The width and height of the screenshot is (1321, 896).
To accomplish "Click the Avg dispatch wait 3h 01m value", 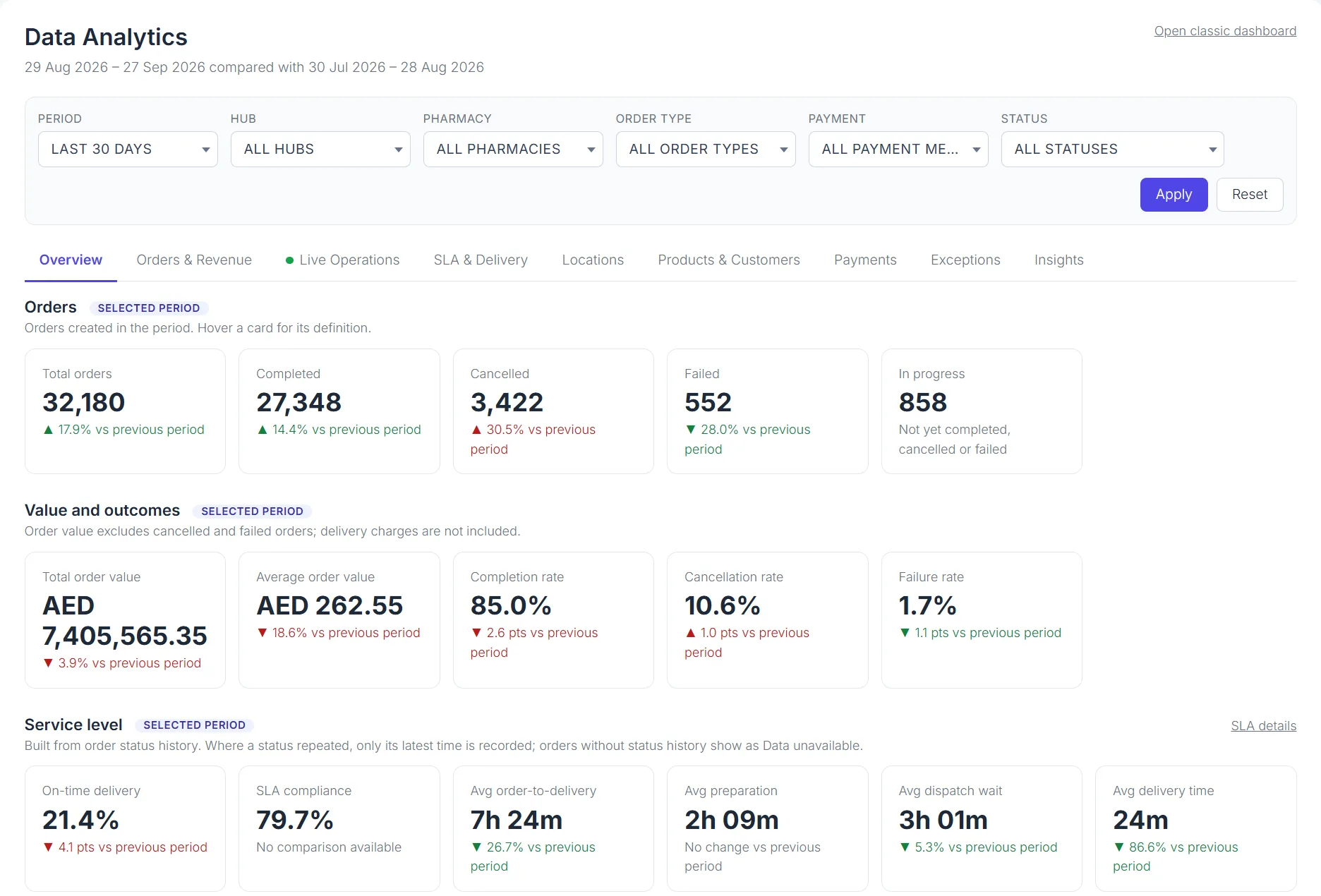I will click(943, 820).
